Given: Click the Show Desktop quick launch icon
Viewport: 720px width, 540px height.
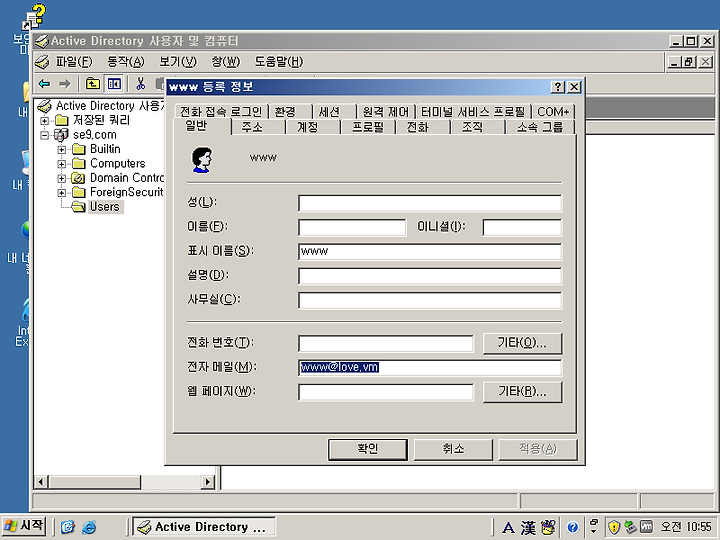Looking at the screenshot, I should tap(68, 527).
